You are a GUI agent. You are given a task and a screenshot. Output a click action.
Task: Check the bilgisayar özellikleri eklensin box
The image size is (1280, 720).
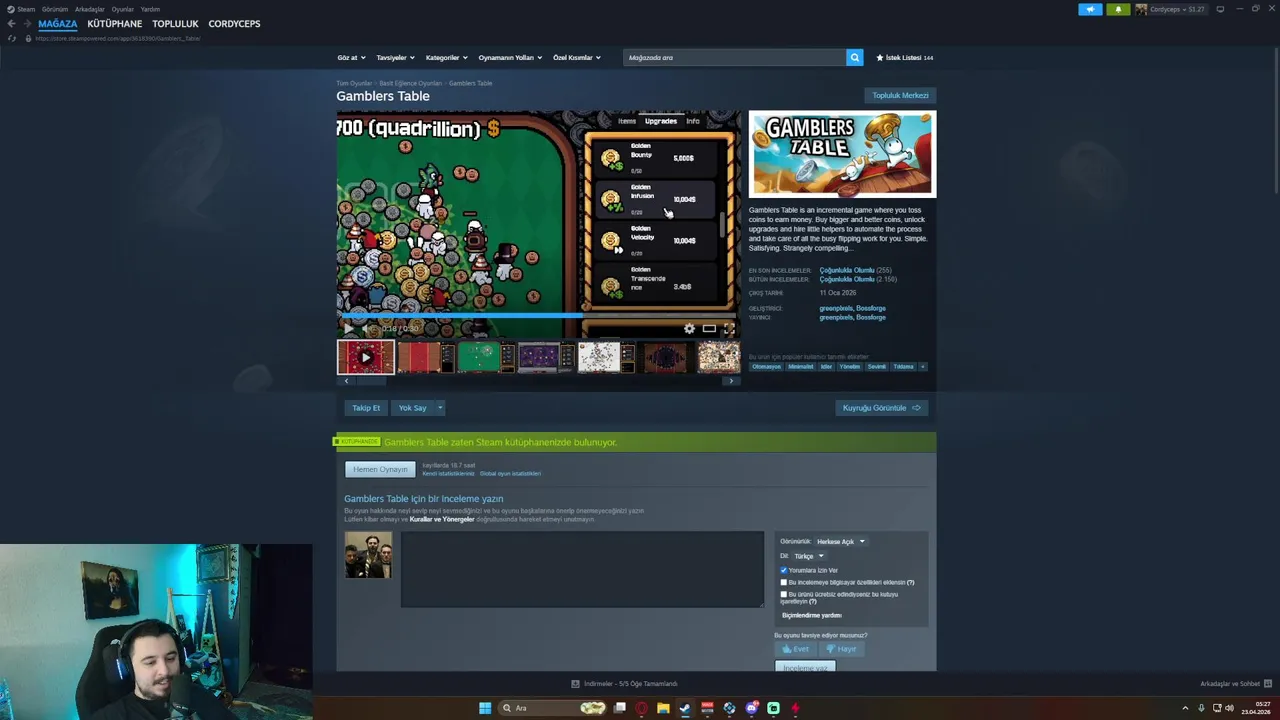[x=784, y=582]
